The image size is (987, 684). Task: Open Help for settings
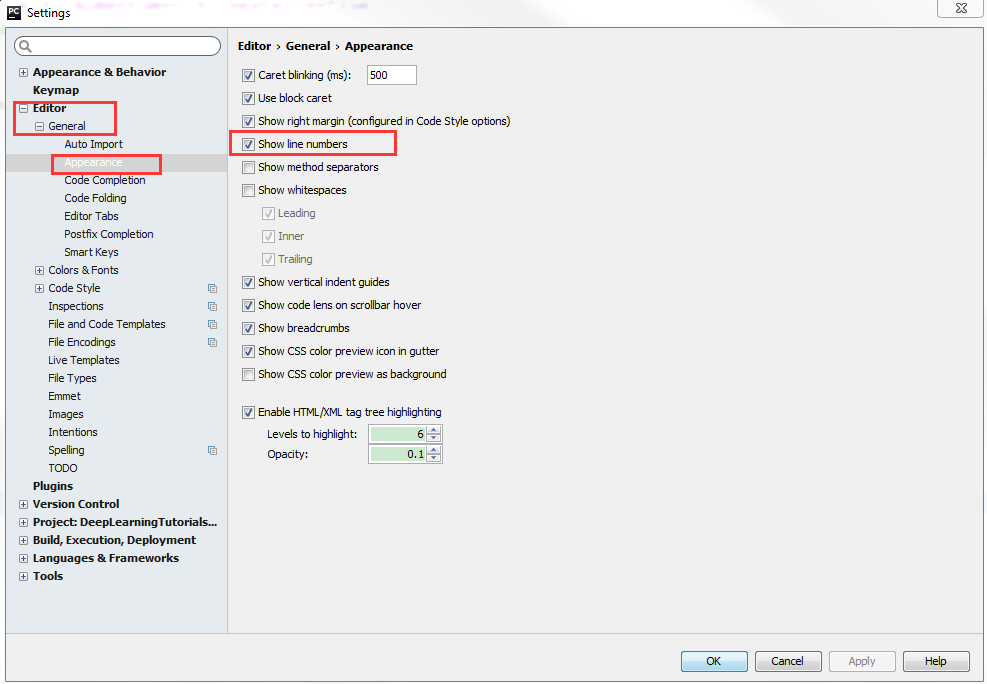[x=935, y=661]
